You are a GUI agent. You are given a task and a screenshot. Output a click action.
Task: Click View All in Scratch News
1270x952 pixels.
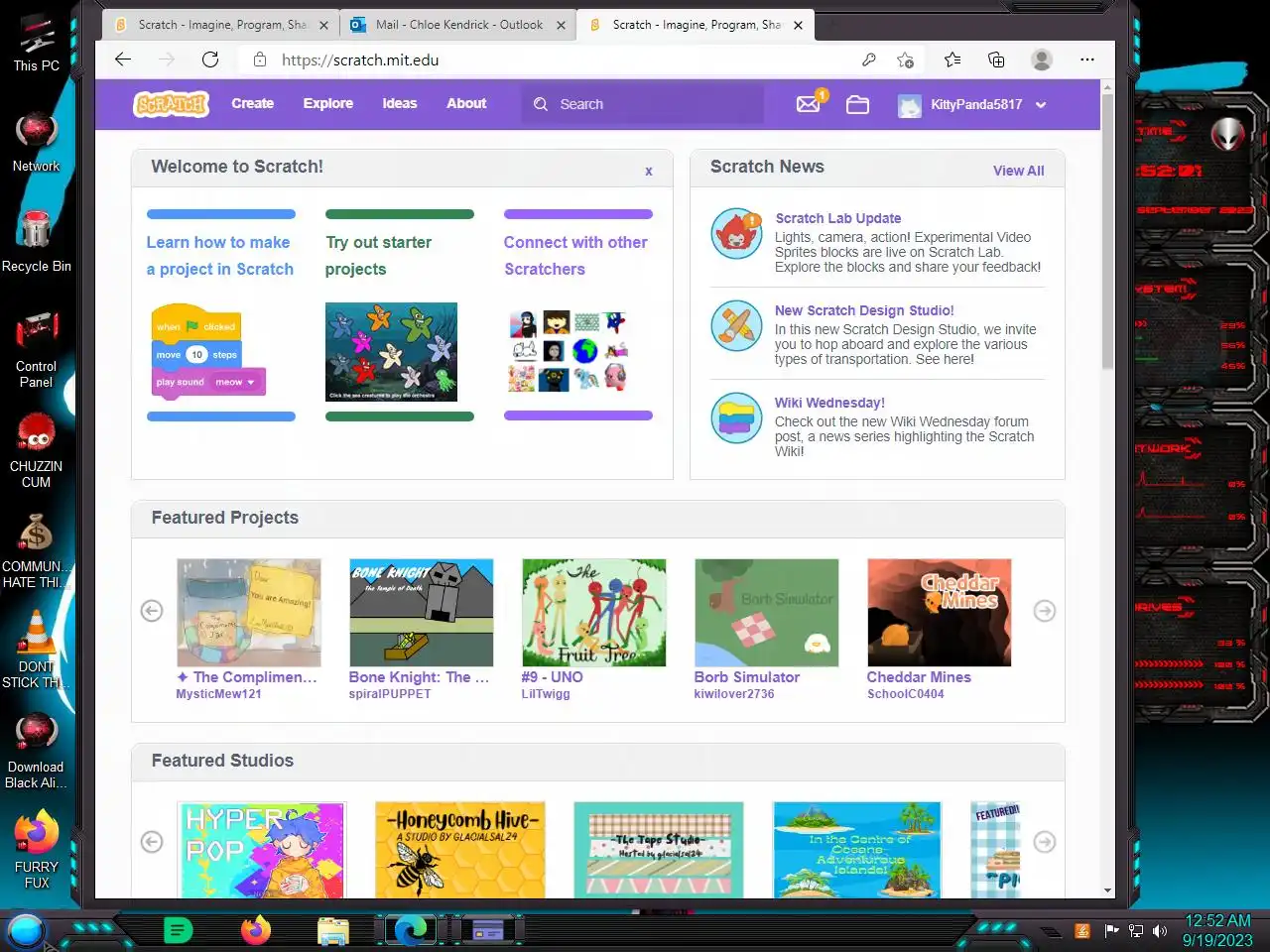[1019, 171]
